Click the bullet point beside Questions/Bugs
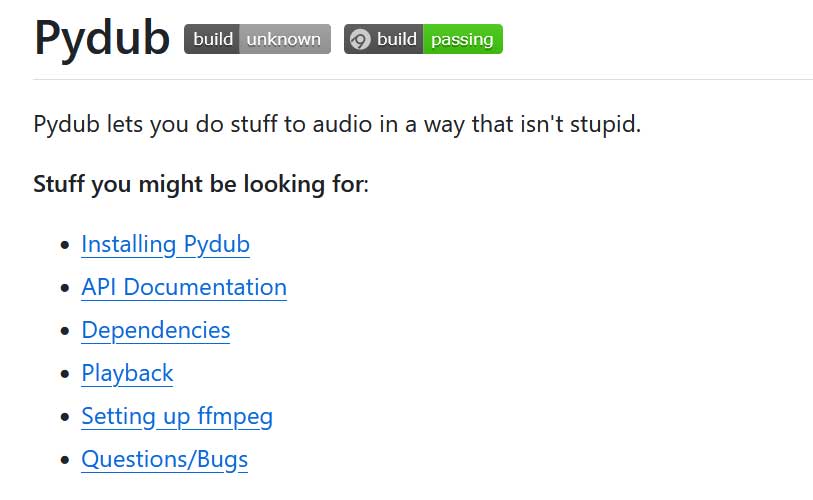The width and height of the screenshot is (813, 500). click(65, 460)
